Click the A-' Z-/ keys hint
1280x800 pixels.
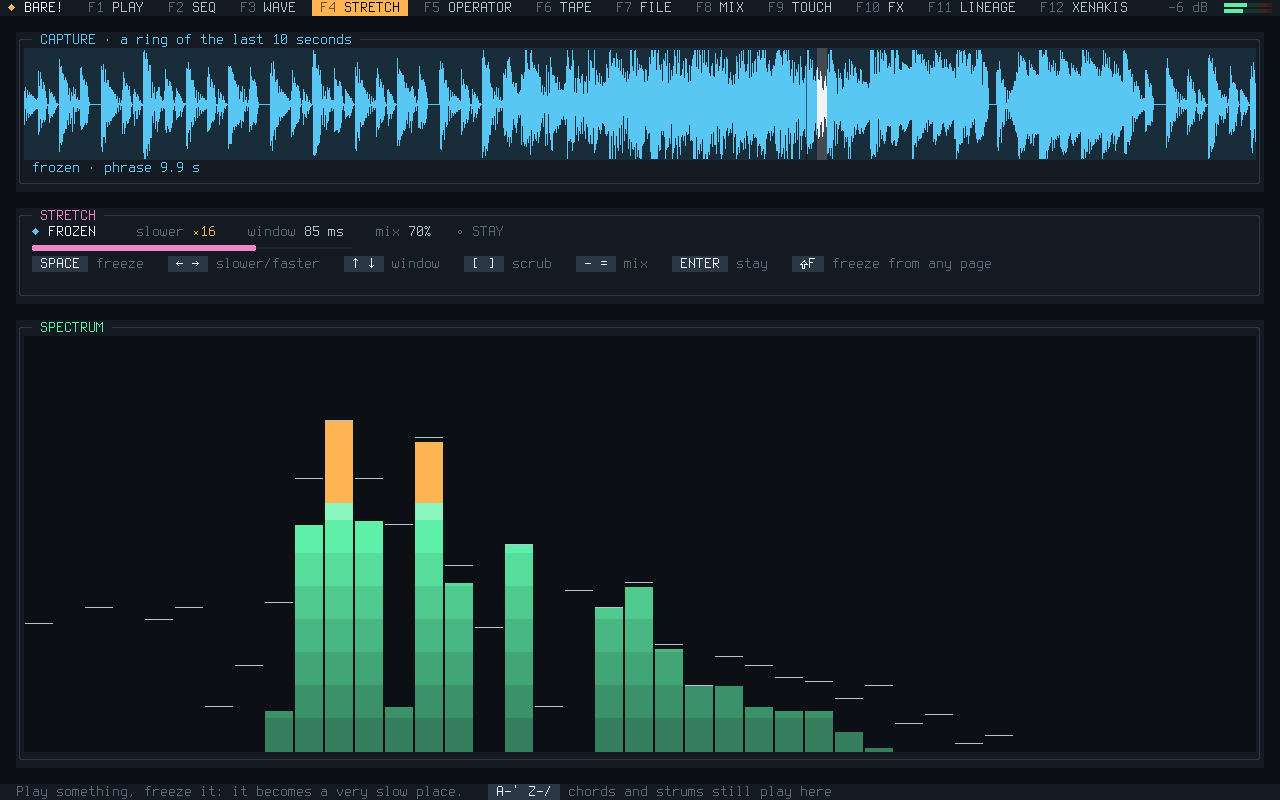pyautogui.click(x=524, y=791)
